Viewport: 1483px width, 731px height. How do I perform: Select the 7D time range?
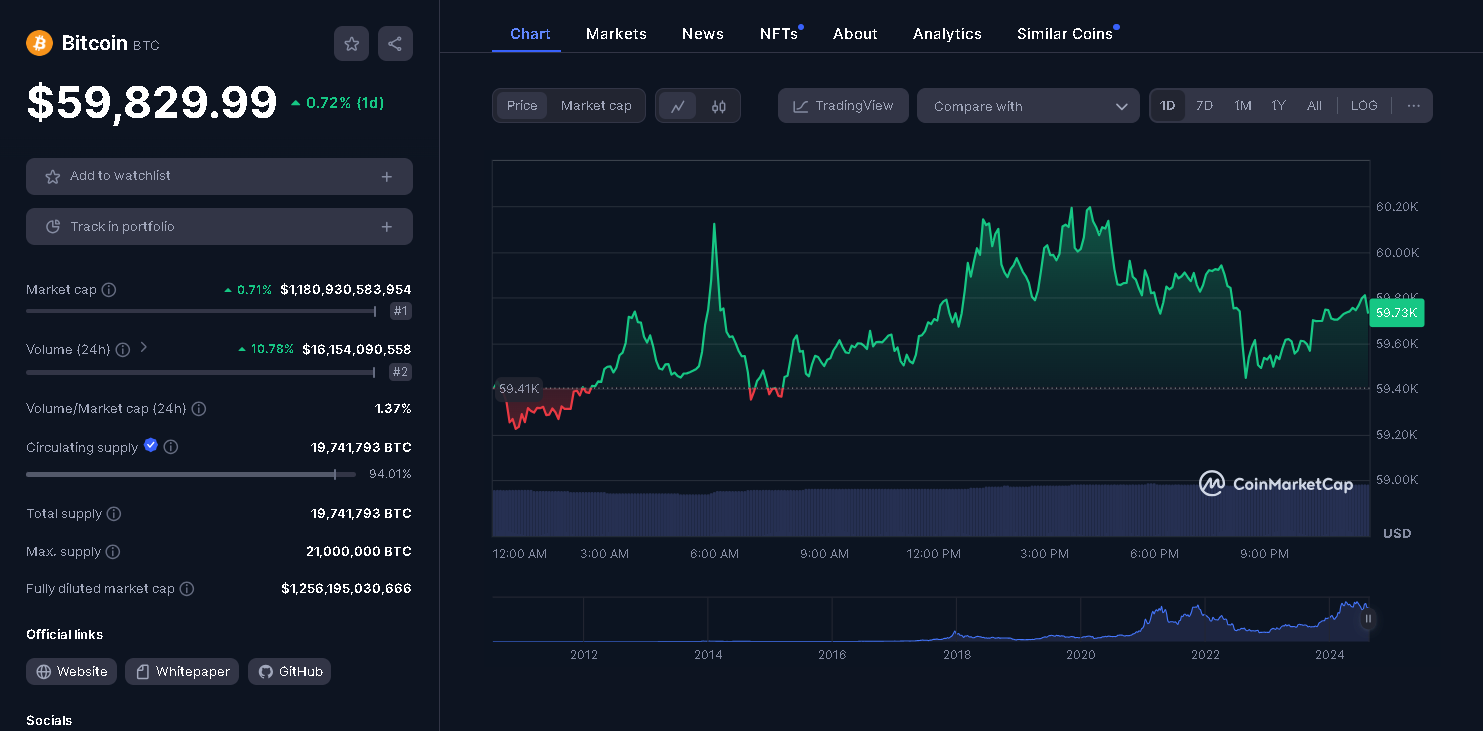click(x=1205, y=106)
